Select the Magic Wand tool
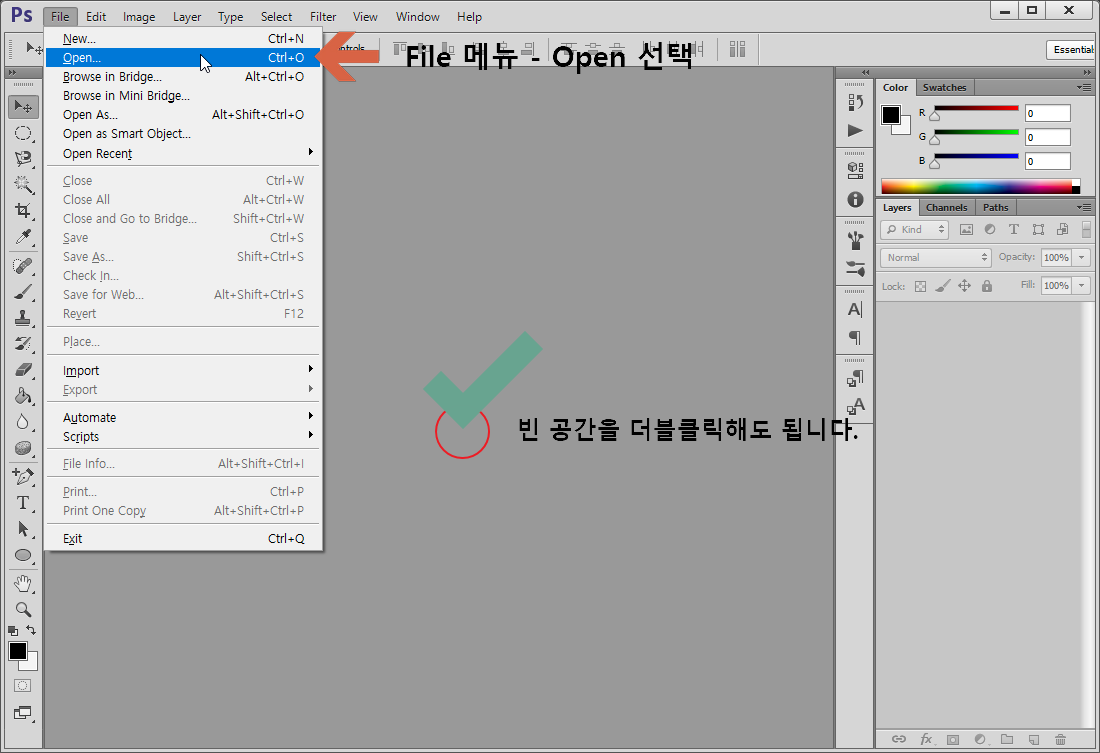1100x753 pixels. (23, 185)
